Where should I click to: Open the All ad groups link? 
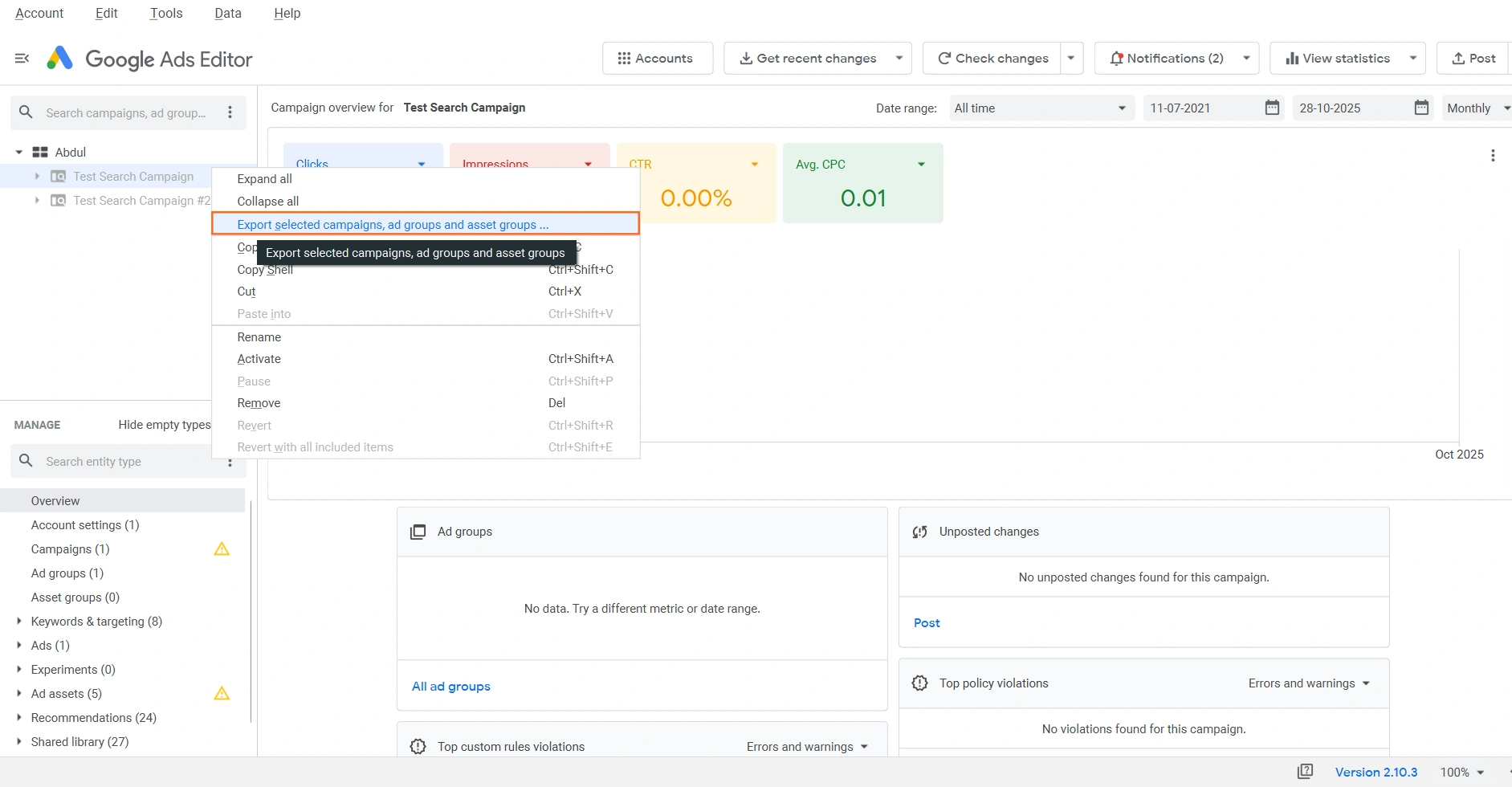pyautogui.click(x=451, y=687)
